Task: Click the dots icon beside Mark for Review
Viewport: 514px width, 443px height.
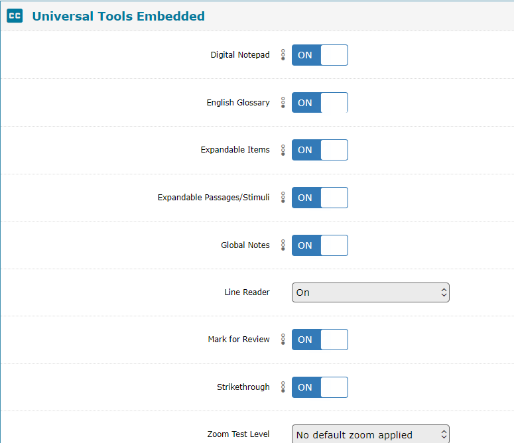Action: click(x=283, y=339)
